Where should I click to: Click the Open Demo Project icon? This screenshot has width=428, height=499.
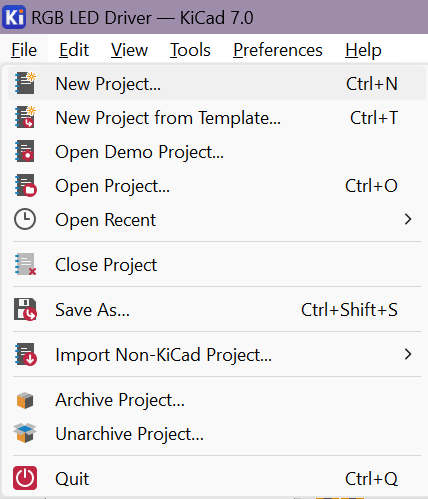(25, 151)
